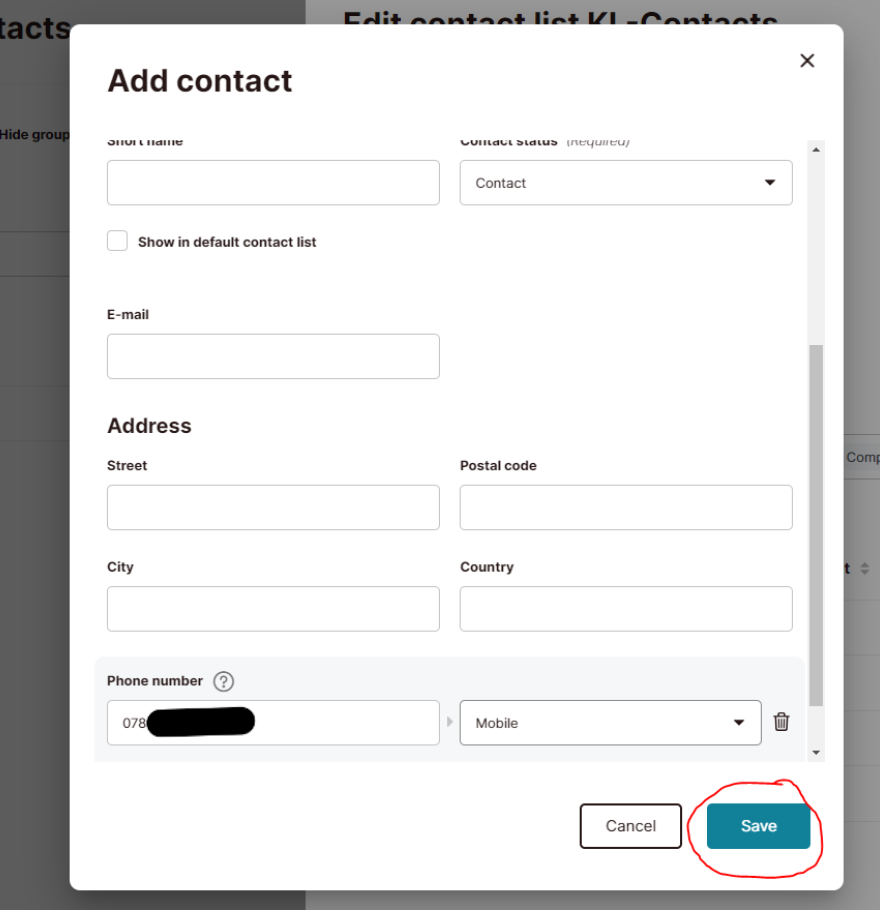Click scrollbar up arrow in dialog
880x910 pixels.
tap(816, 150)
